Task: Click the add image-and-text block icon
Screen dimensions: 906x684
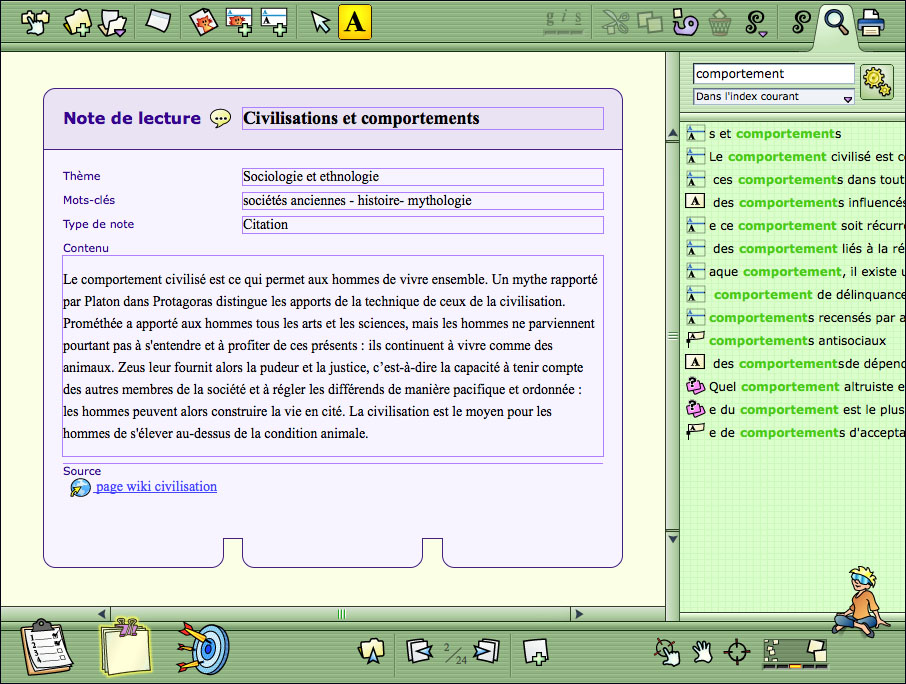Action: pyautogui.click(x=239, y=23)
